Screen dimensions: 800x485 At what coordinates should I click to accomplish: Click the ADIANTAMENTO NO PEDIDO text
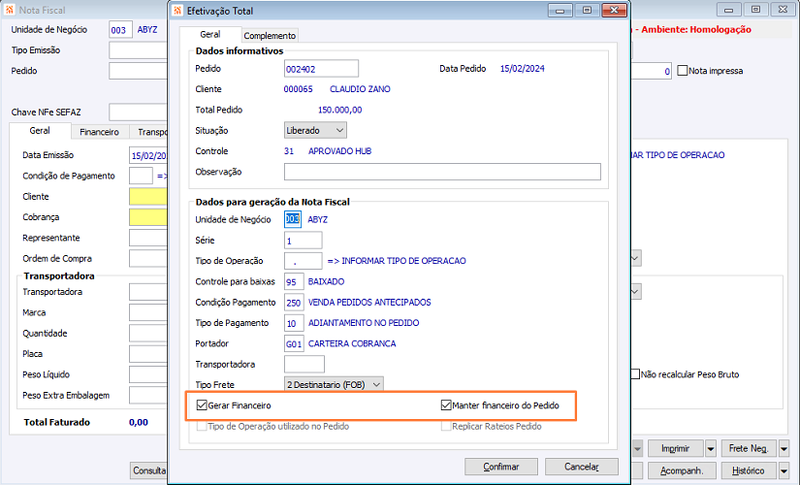(x=364, y=323)
